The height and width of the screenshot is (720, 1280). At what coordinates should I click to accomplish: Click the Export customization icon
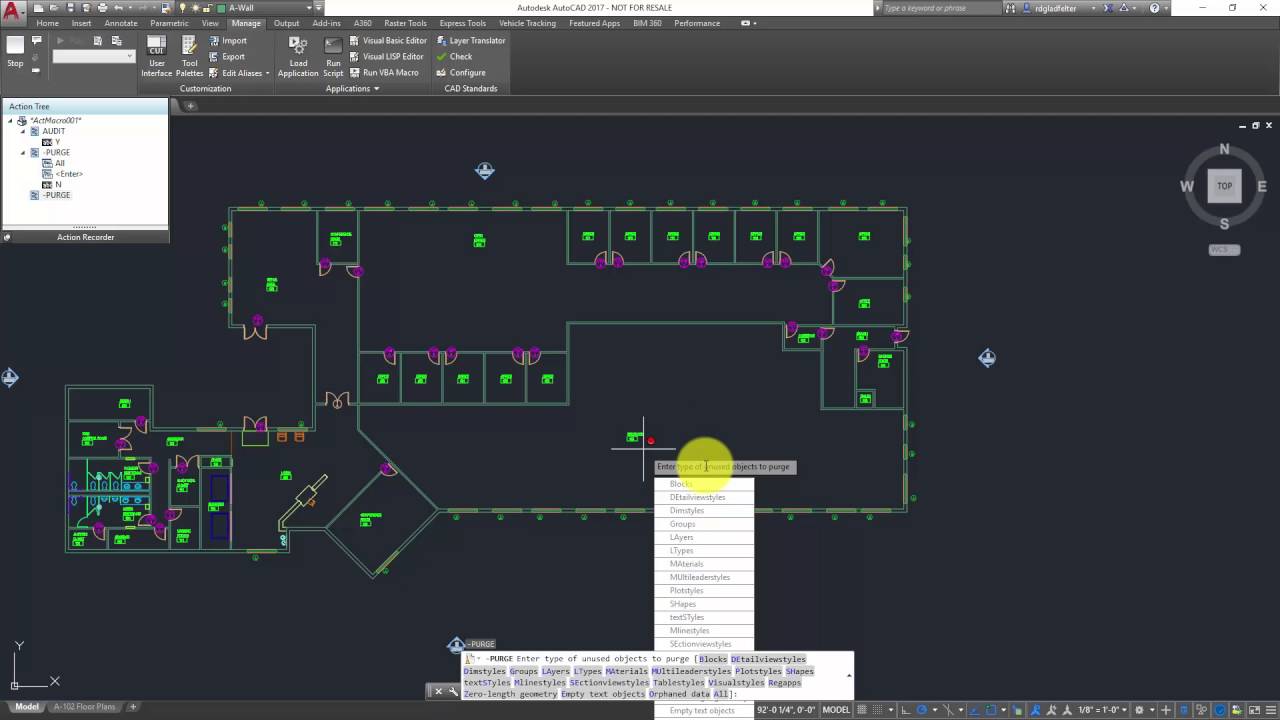215,57
